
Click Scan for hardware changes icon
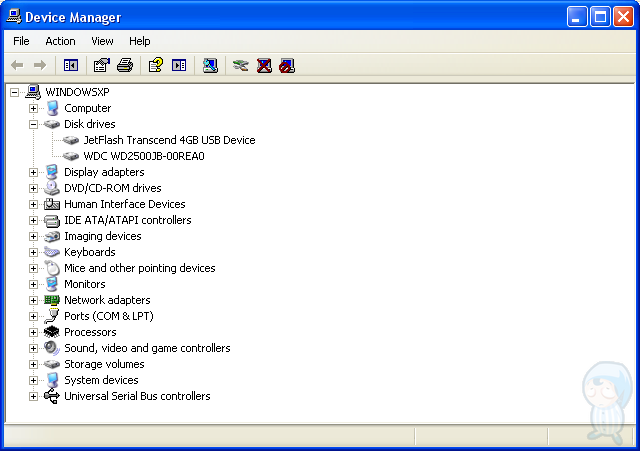[210, 65]
